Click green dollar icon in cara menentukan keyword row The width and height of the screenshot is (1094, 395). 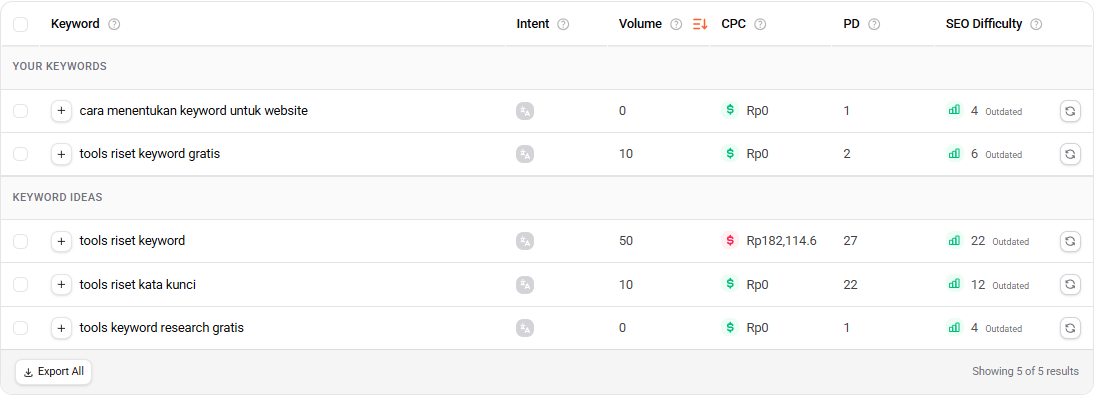pos(730,110)
